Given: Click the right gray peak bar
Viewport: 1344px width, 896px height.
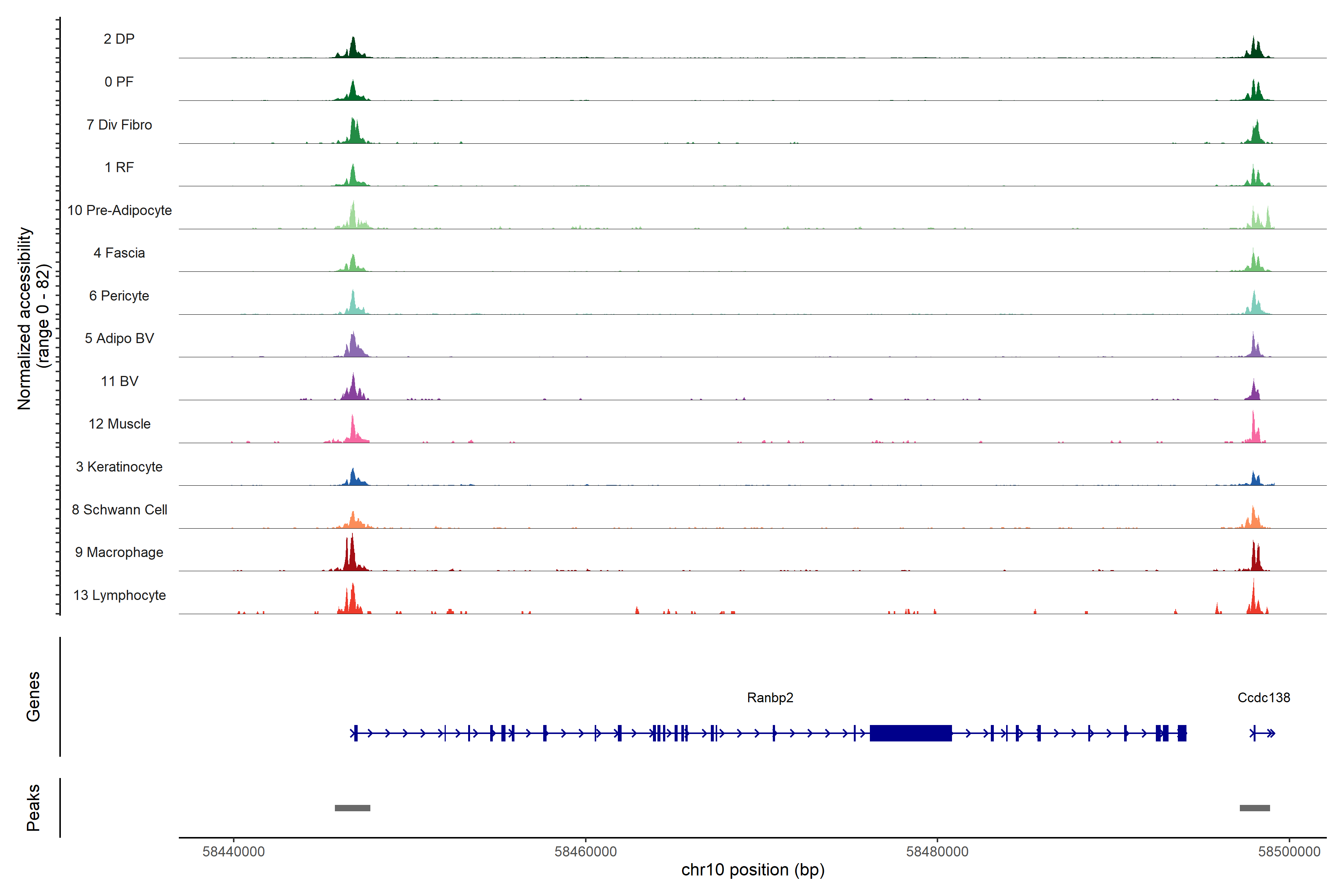Looking at the screenshot, I should coord(1254,808).
